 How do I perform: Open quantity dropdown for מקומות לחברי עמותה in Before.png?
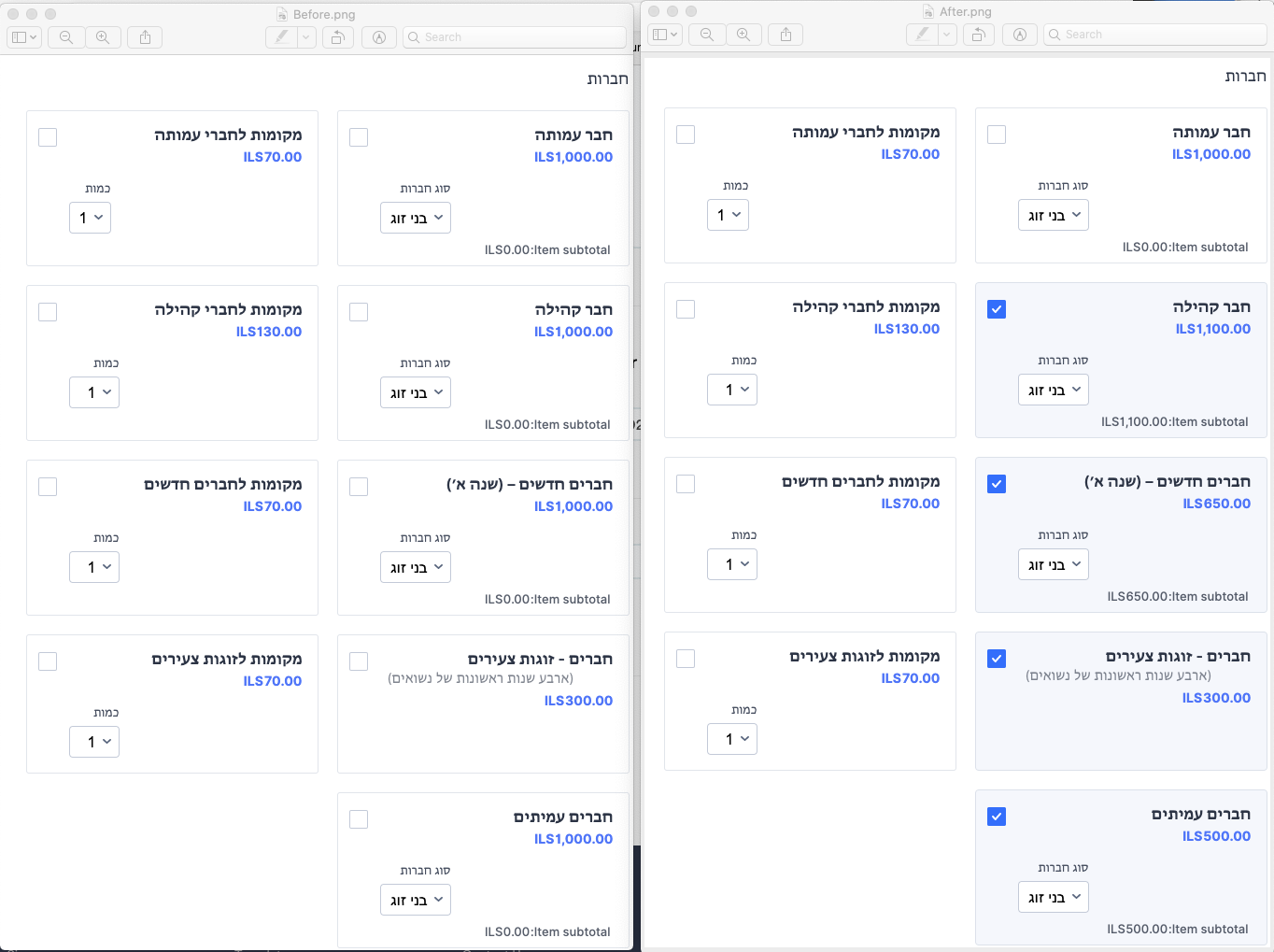(90, 218)
